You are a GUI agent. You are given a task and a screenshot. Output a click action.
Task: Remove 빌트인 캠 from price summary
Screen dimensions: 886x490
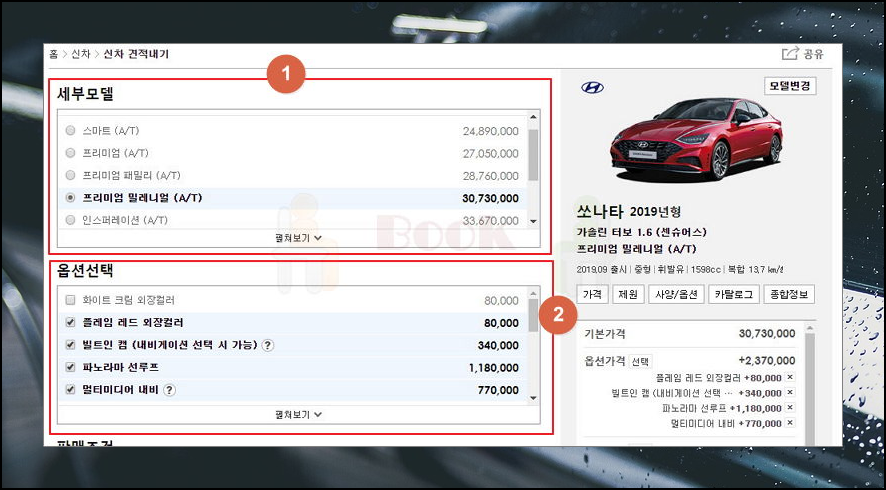tap(790, 393)
